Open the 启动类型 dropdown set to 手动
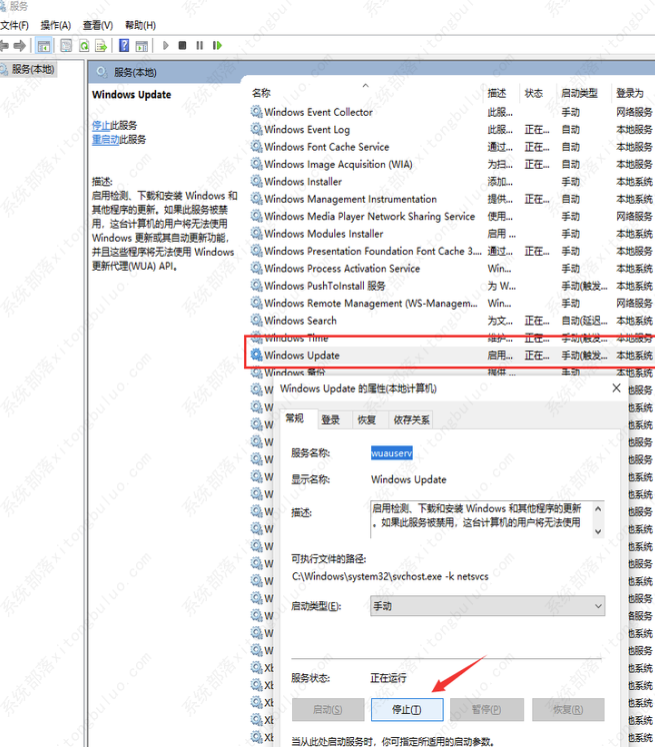 click(487, 606)
